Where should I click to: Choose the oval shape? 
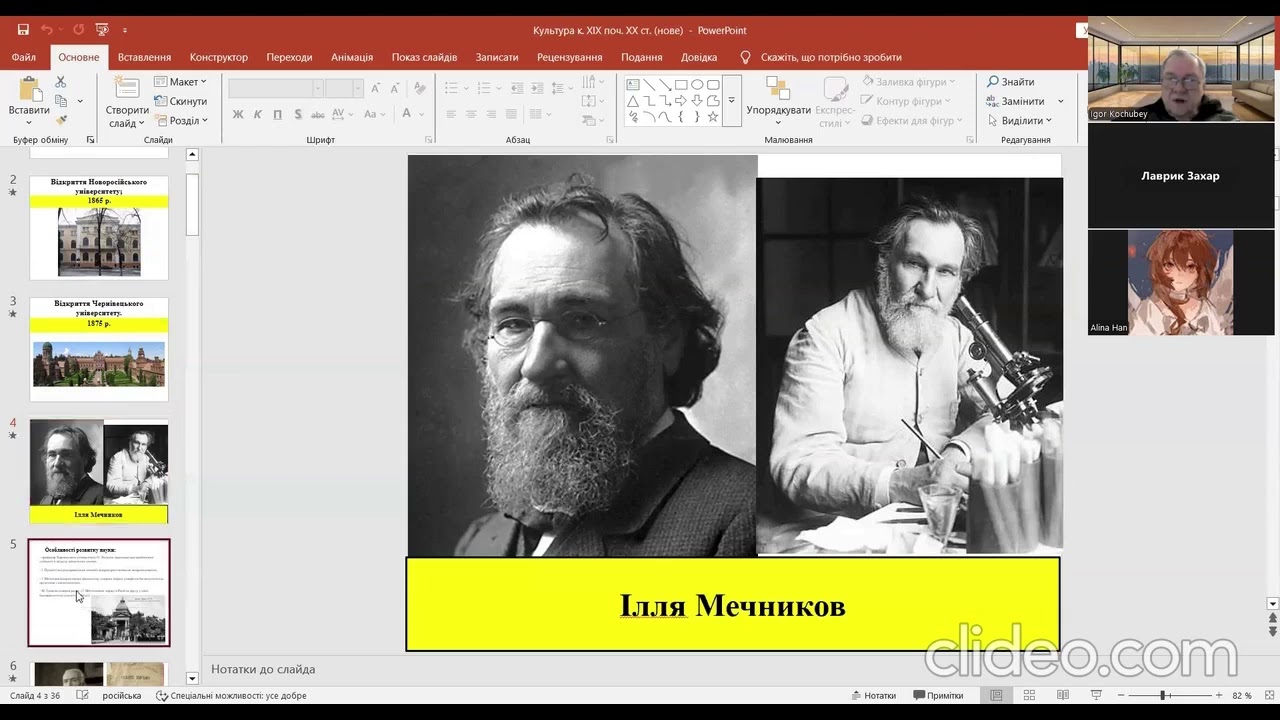click(697, 85)
